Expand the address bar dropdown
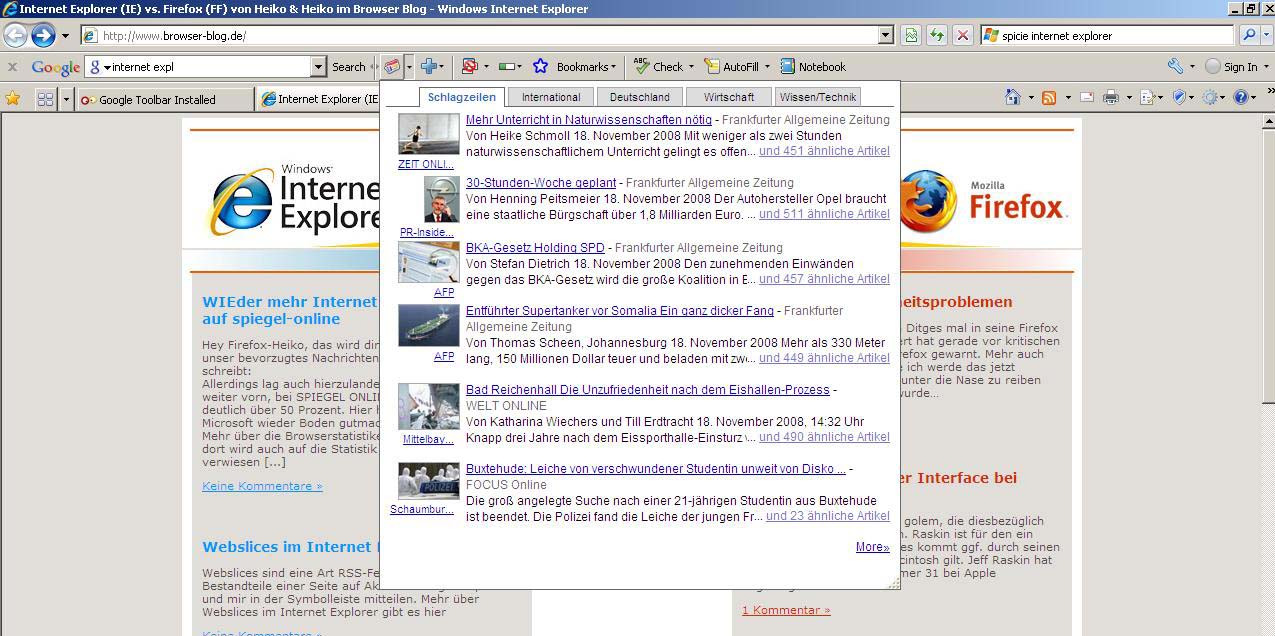This screenshot has width=1275, height=636. click(x=885, y=35)
